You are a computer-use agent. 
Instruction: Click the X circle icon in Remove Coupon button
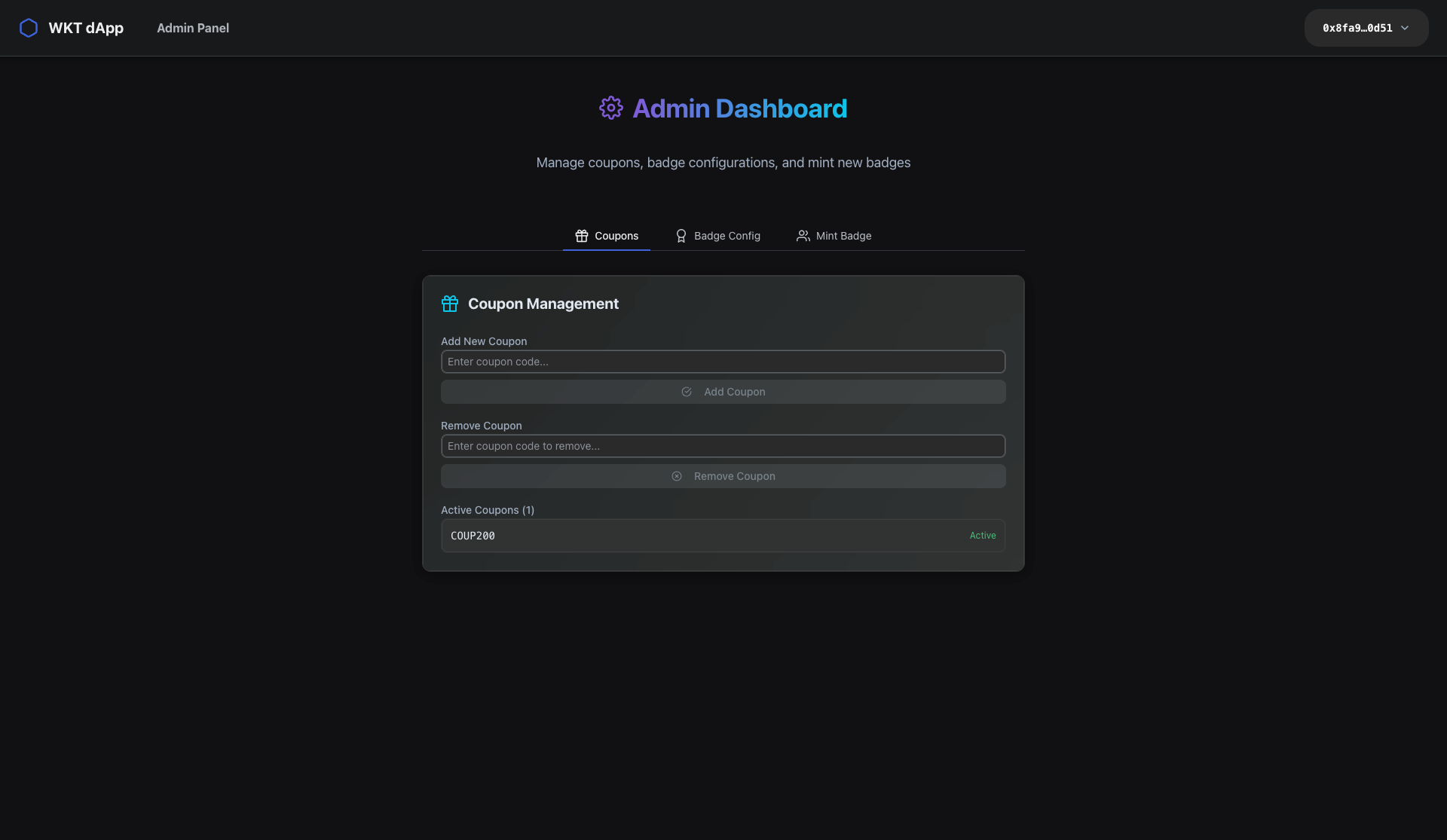pyautogui.click(x=676, y=476)
